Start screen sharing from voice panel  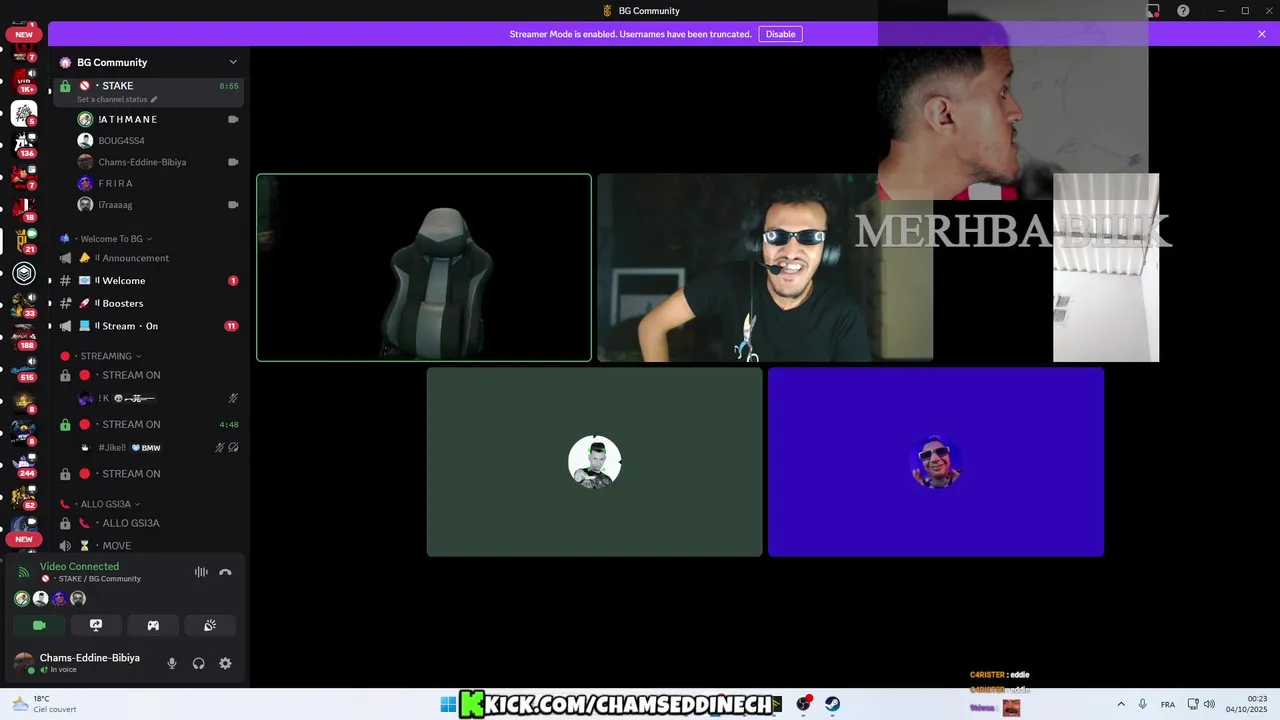point(96,625)
